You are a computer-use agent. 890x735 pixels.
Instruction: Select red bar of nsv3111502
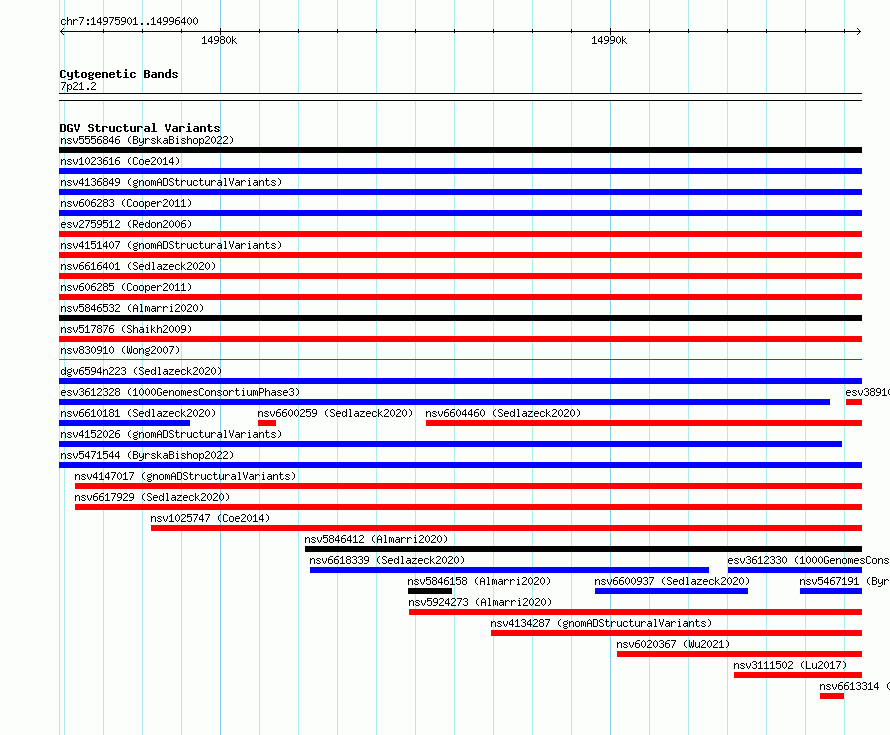(797, 675)
